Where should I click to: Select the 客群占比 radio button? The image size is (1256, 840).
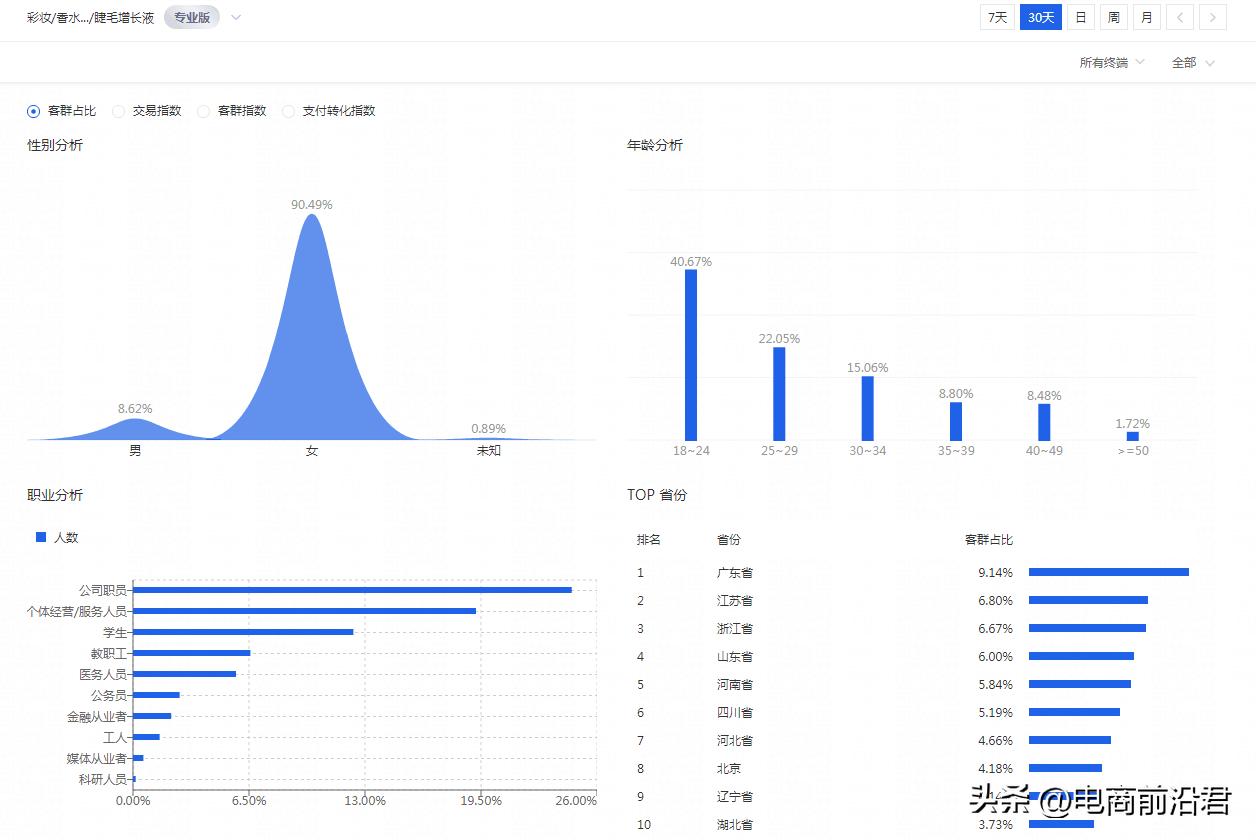pyautogui.click(x=34, y=111)
